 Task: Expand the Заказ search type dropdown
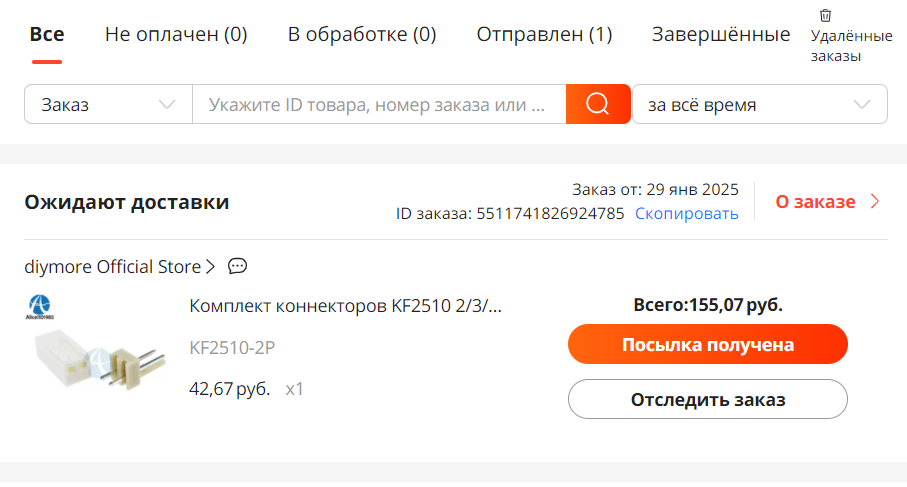tap(108, 104)
